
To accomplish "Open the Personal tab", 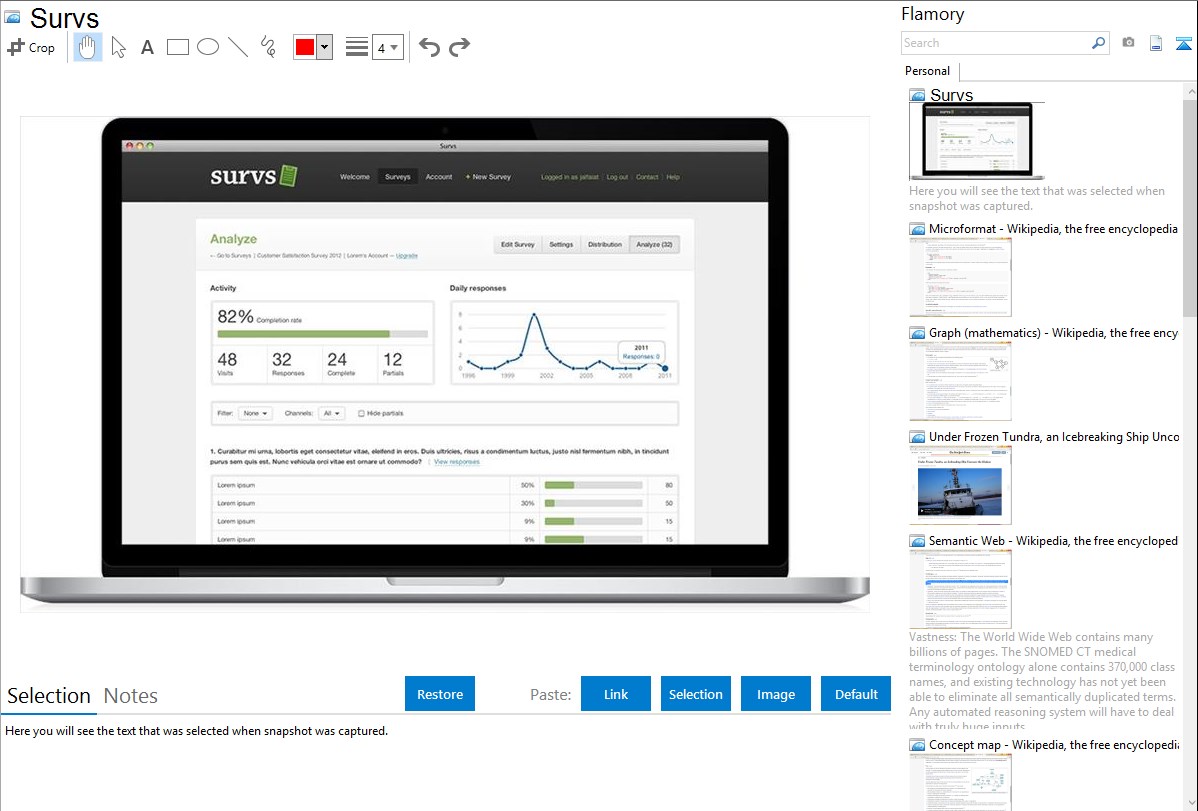I will point(928,70).
